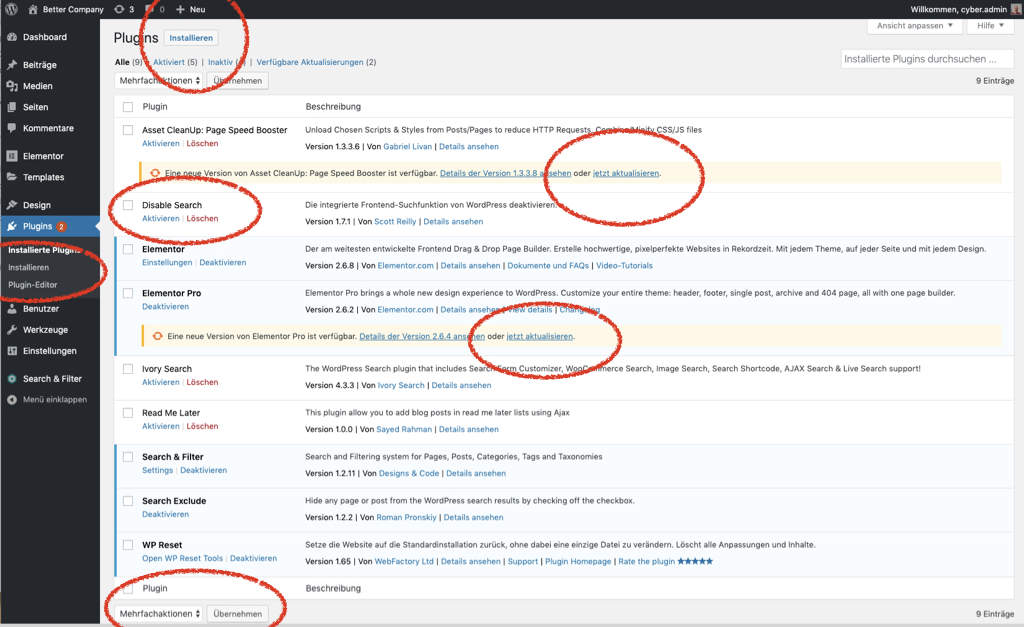This screenshot has height=627, width=1024.
Task: Sort by the top Plugin column header
Action: (155, 107)
